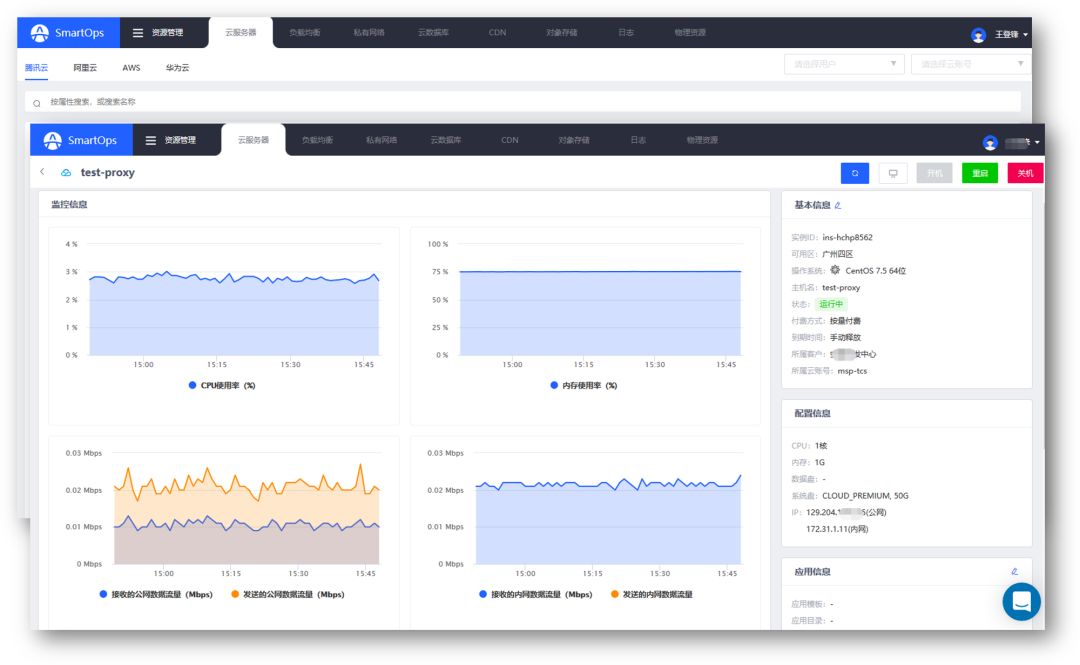Click the red 关机 button
The image size is (1080, 665).
pyautogui.click(x=1025, y=174)
